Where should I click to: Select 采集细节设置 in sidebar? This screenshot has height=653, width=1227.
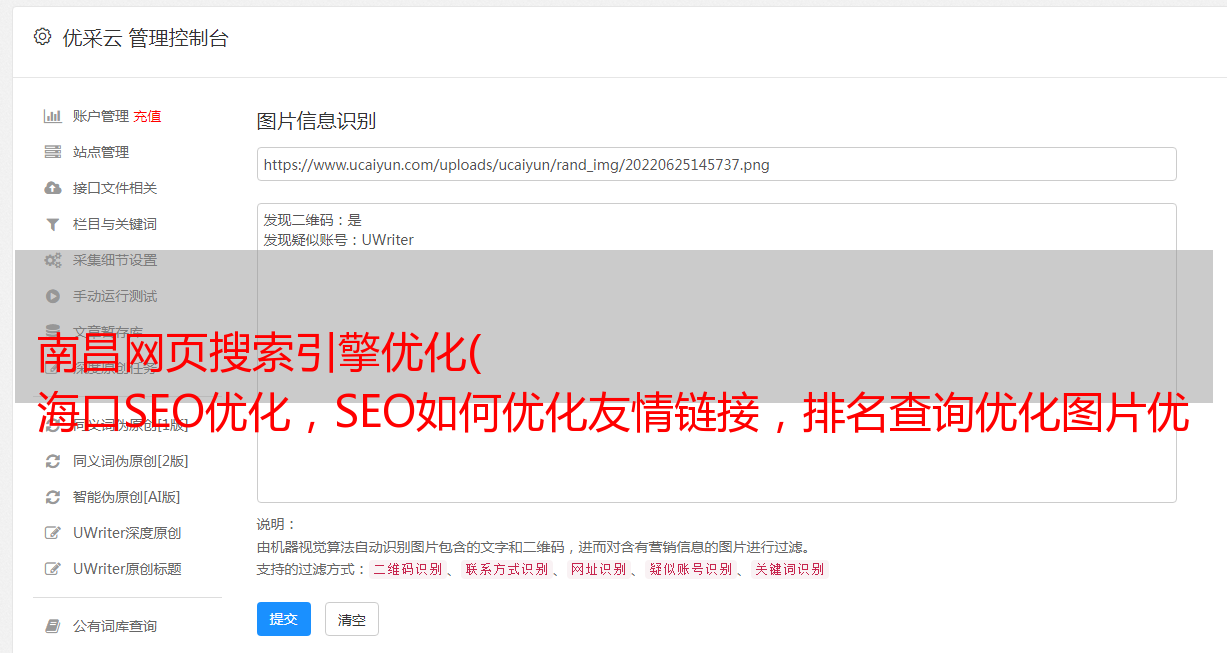pos(115,260)
